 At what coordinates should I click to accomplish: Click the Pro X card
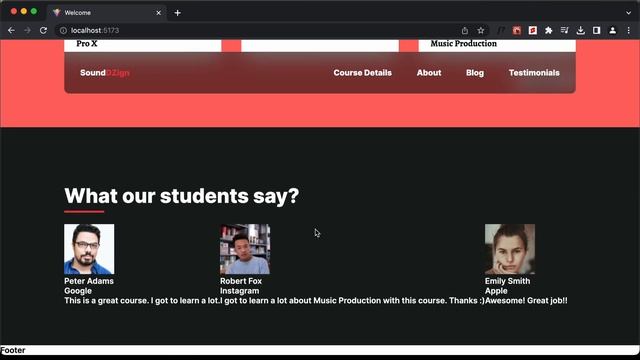coord(143,45)
